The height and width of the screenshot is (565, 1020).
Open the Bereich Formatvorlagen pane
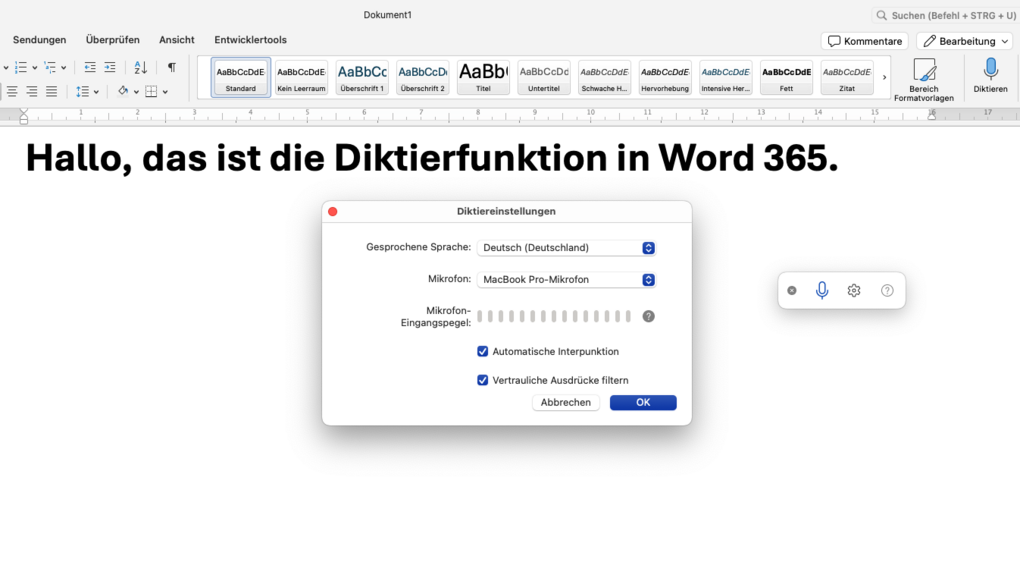(924, 79)
